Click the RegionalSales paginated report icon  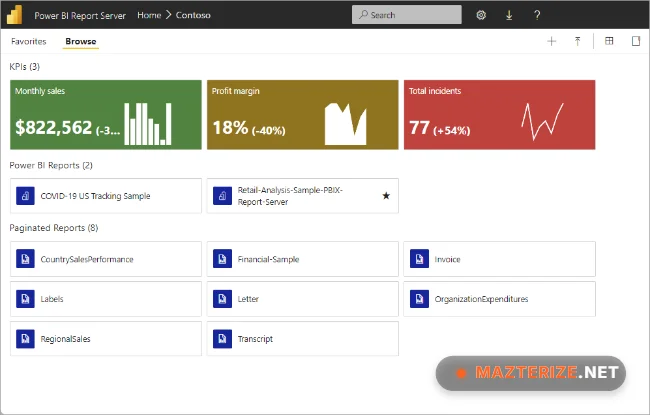click(x=25, y=339)
